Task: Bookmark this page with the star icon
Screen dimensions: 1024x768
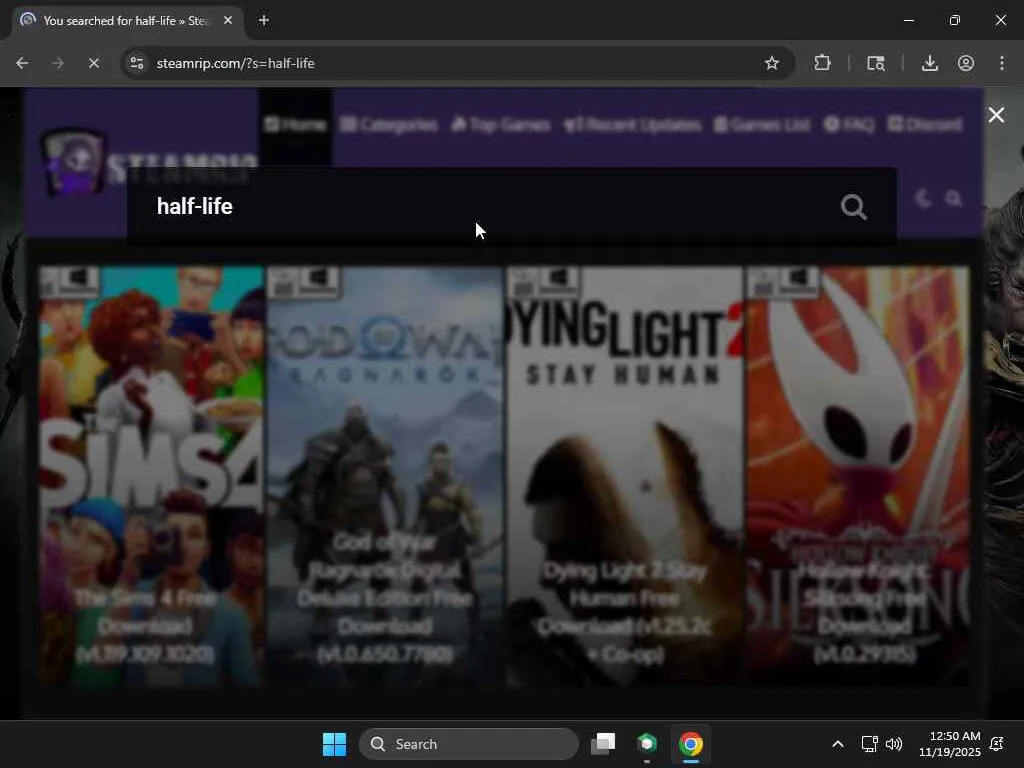Action: pyautogui.click(x=771, y=63)
